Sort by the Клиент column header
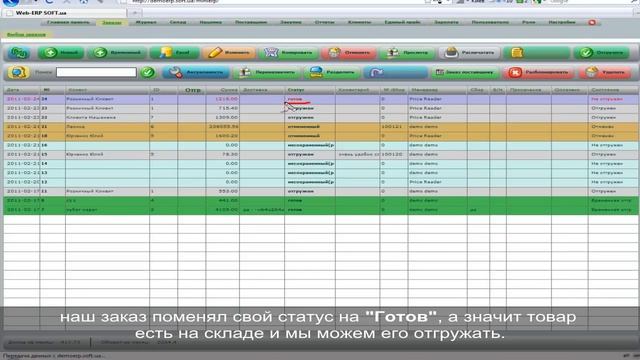 point(107,90)
